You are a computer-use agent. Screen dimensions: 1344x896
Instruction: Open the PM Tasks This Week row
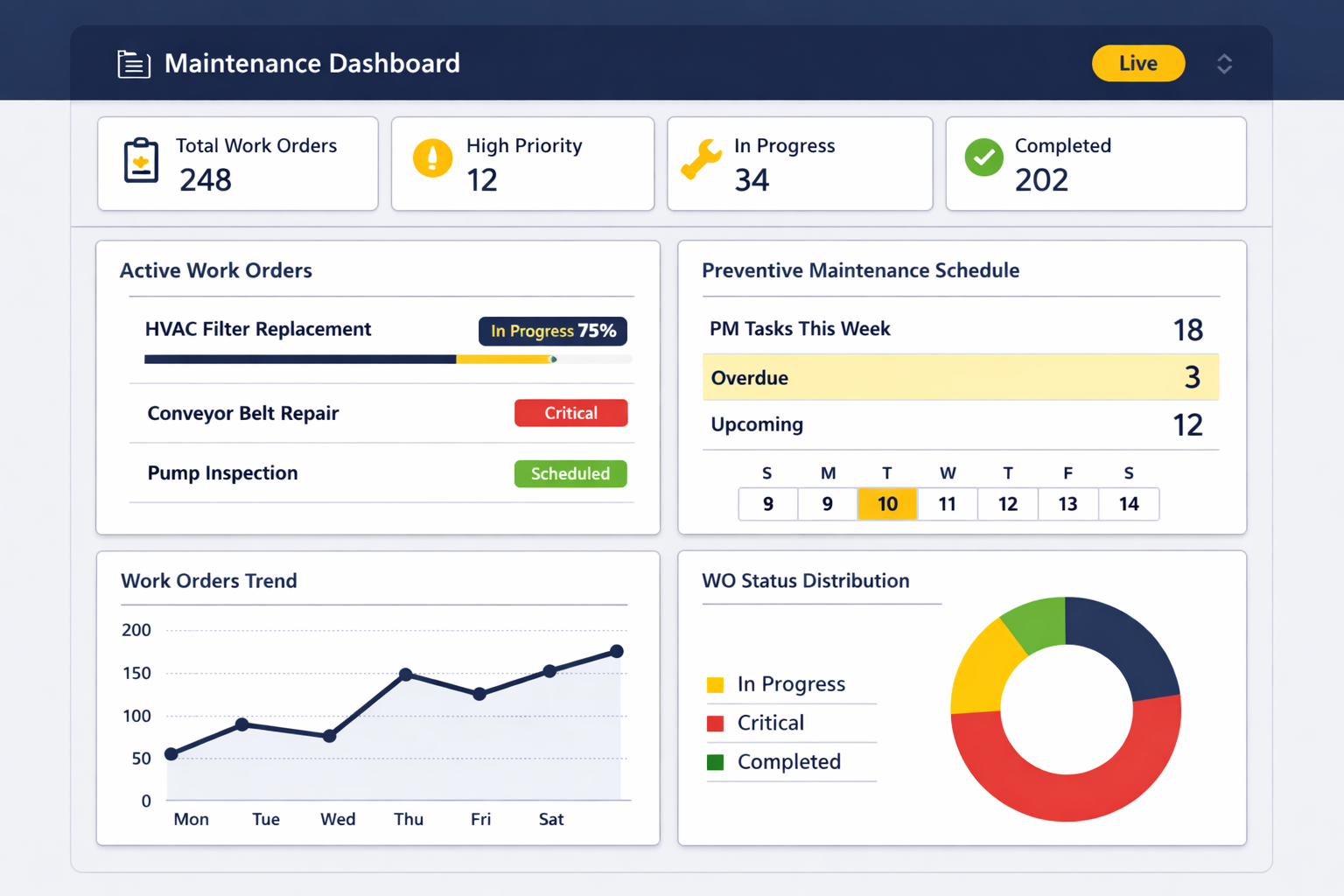960,329
